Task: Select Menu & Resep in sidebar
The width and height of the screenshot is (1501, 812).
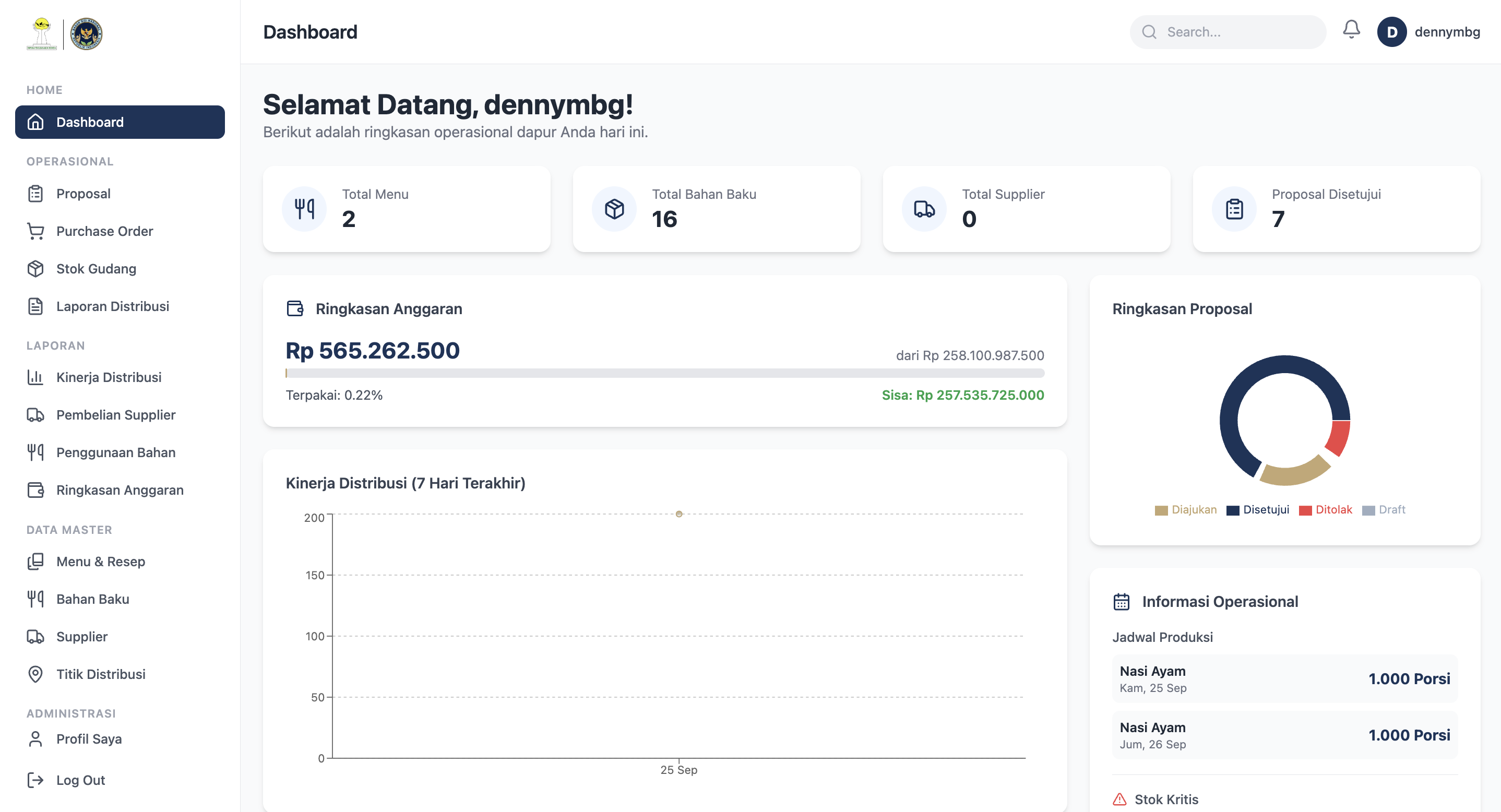Action: coord(100,562)
